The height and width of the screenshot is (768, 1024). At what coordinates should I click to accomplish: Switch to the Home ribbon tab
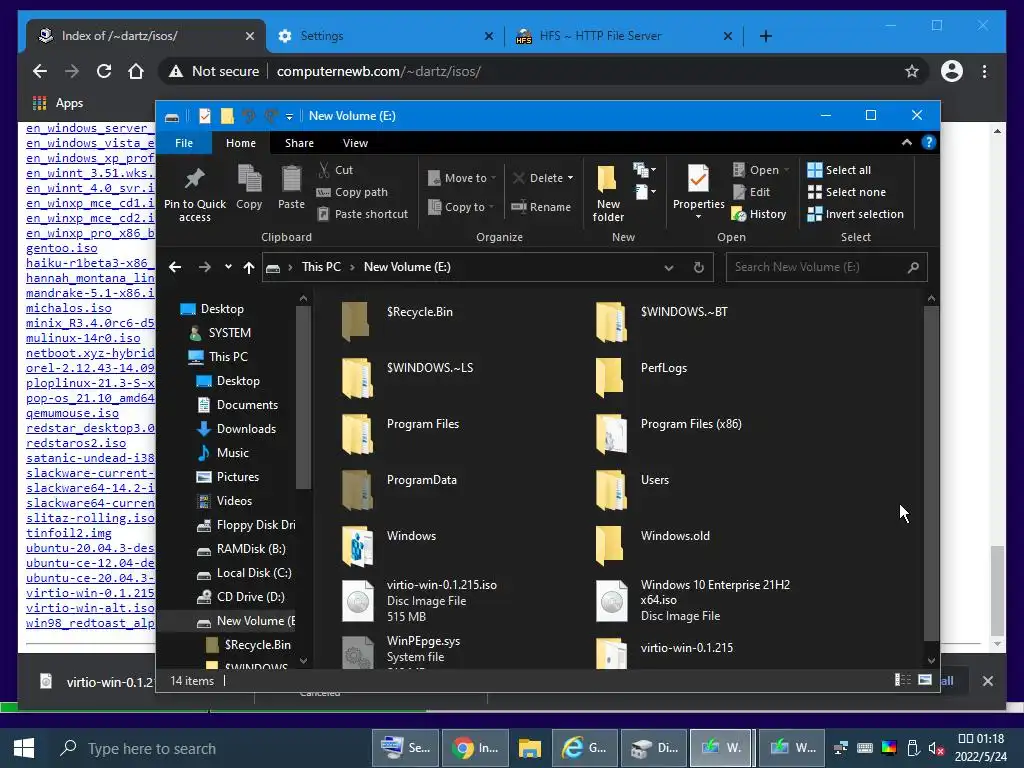coord(241,142)
